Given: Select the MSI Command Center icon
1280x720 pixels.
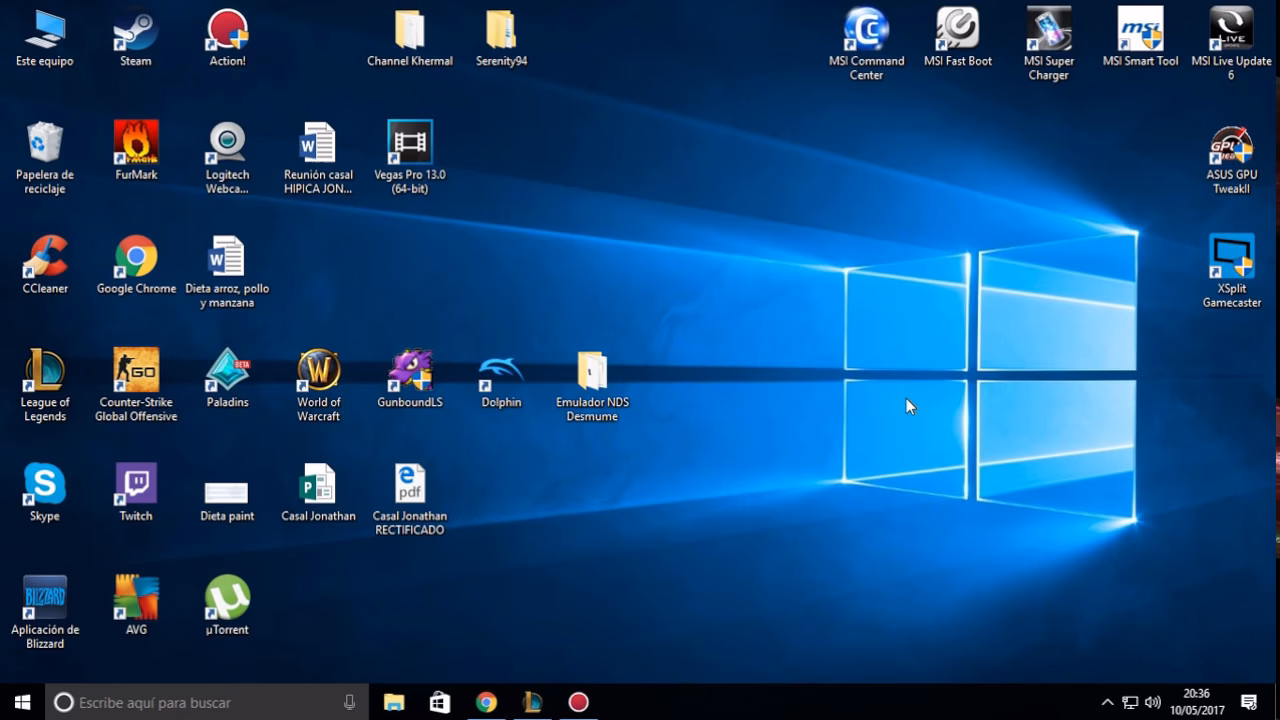Looking at the screenshot, I should 866,43.
